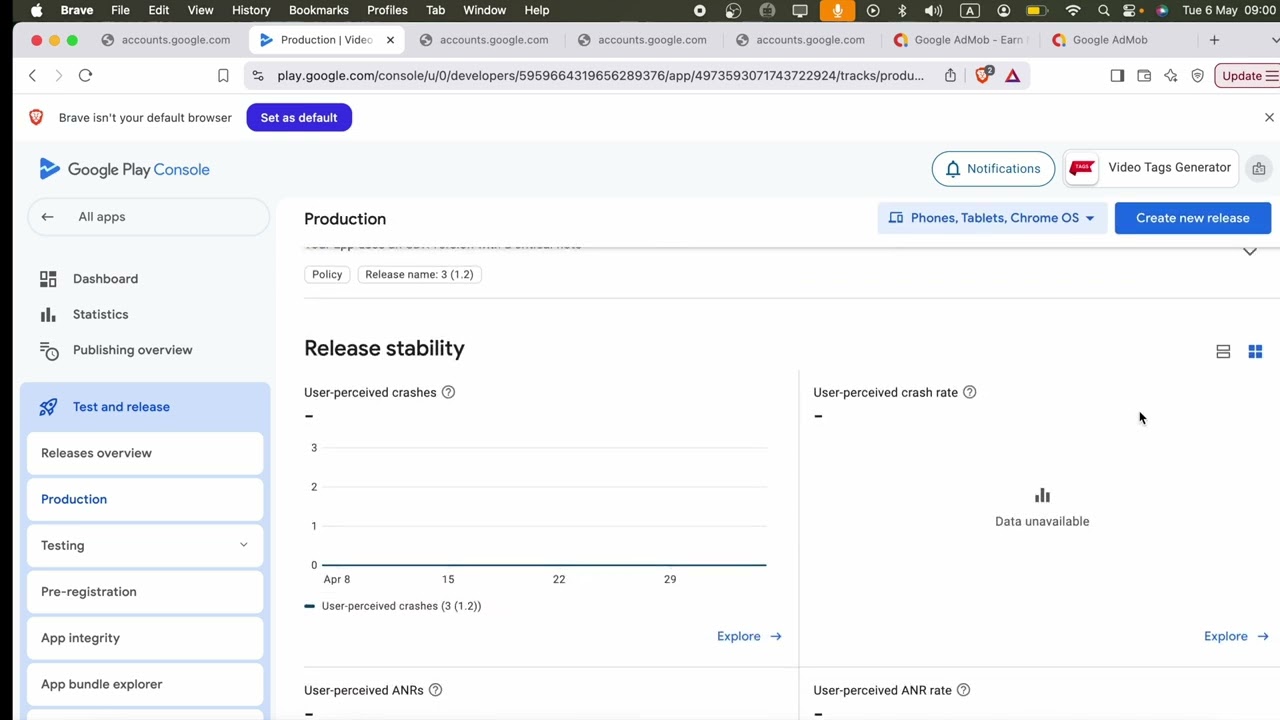The image size is (1280, 720).
Task: Open Spotlight search in menu bar
Action: coord(1103,10)
